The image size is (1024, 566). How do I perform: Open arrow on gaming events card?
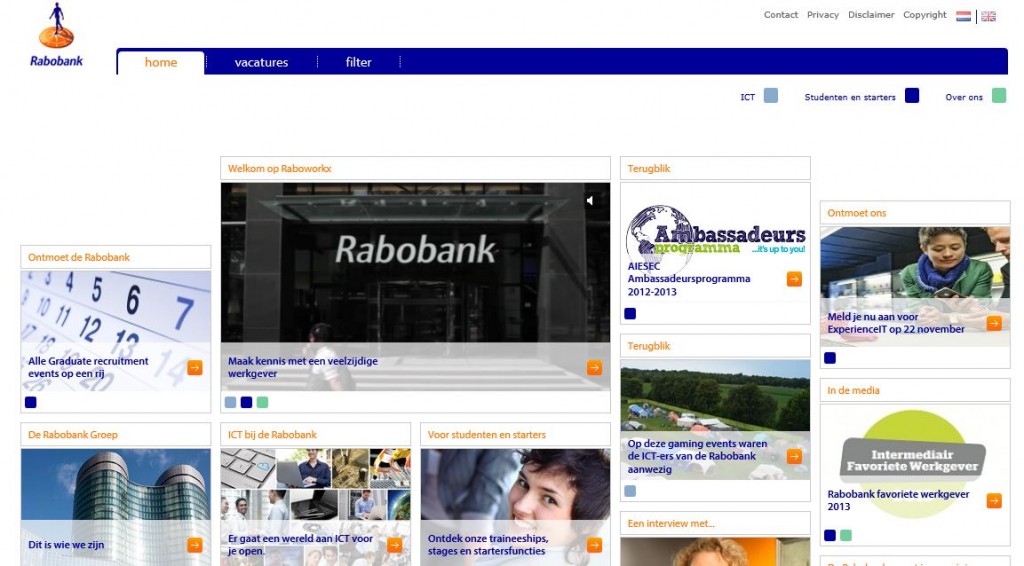pos(794,456)
